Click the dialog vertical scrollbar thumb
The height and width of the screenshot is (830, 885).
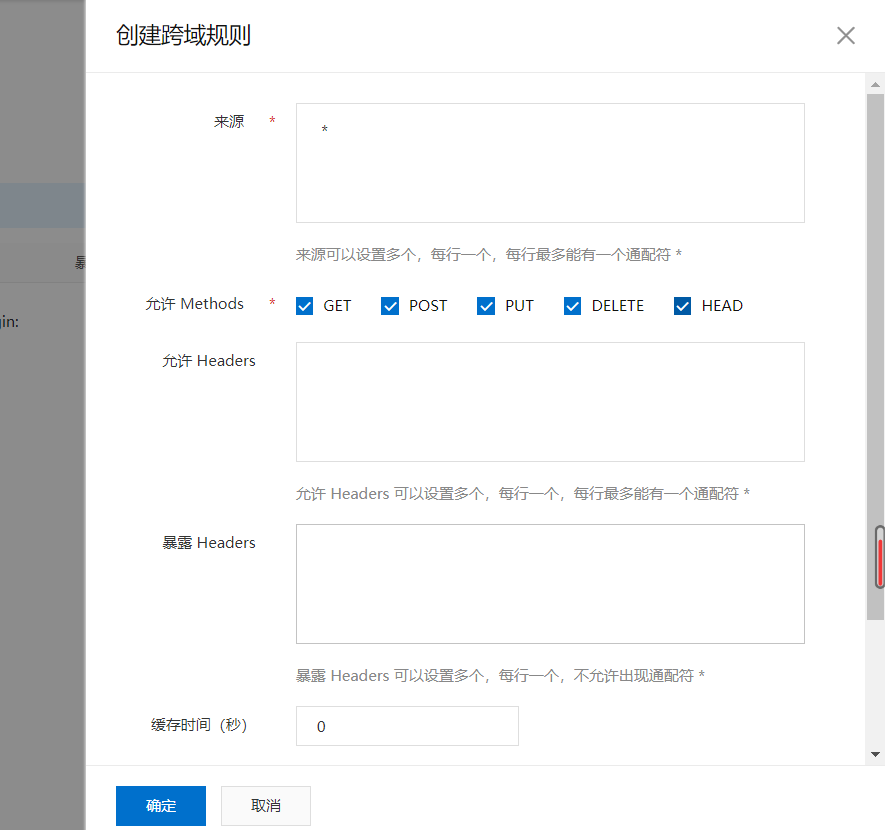point(875,357)
